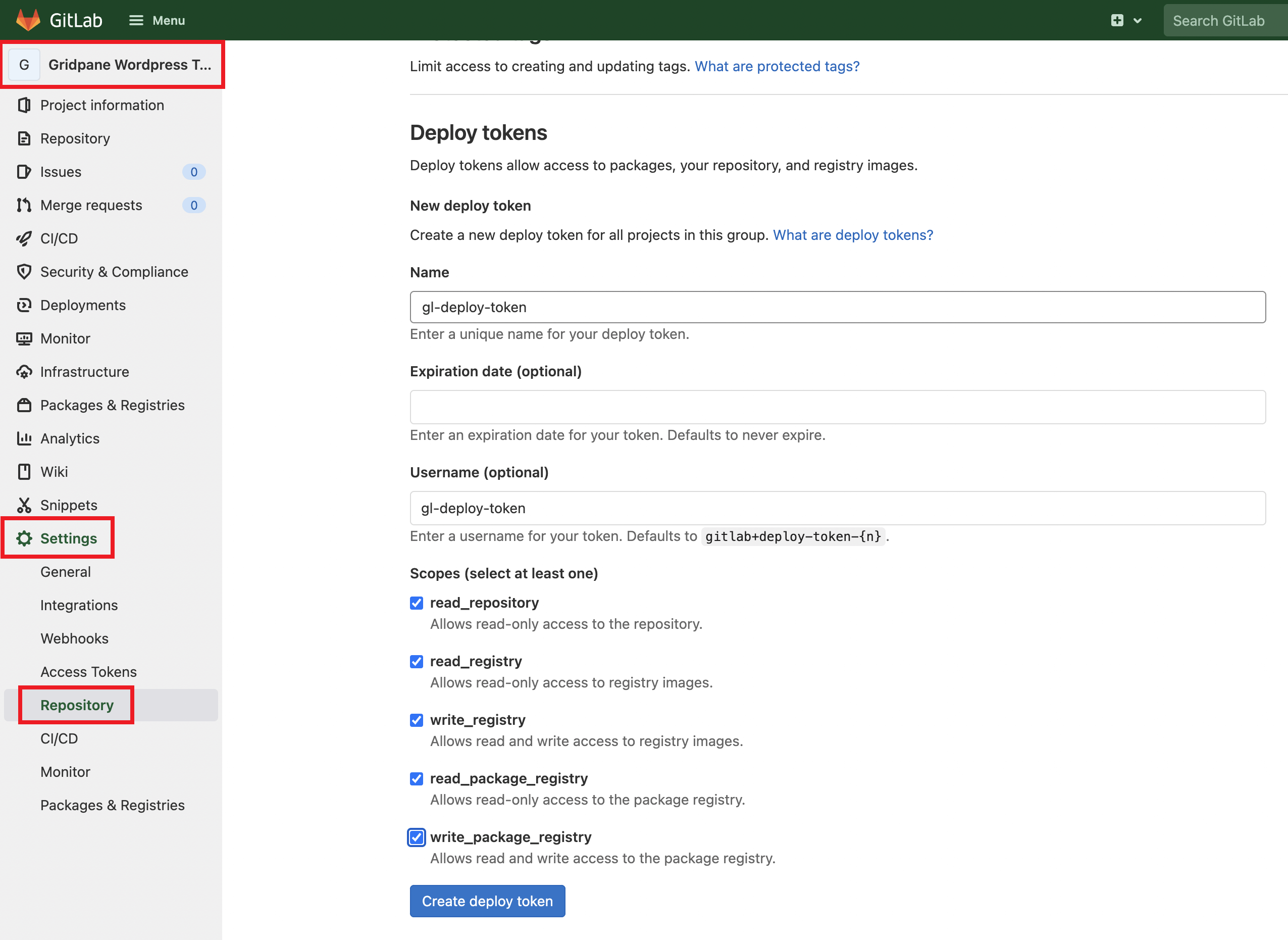
Task: Click the Create deploy token button
Action: (487, 901)
